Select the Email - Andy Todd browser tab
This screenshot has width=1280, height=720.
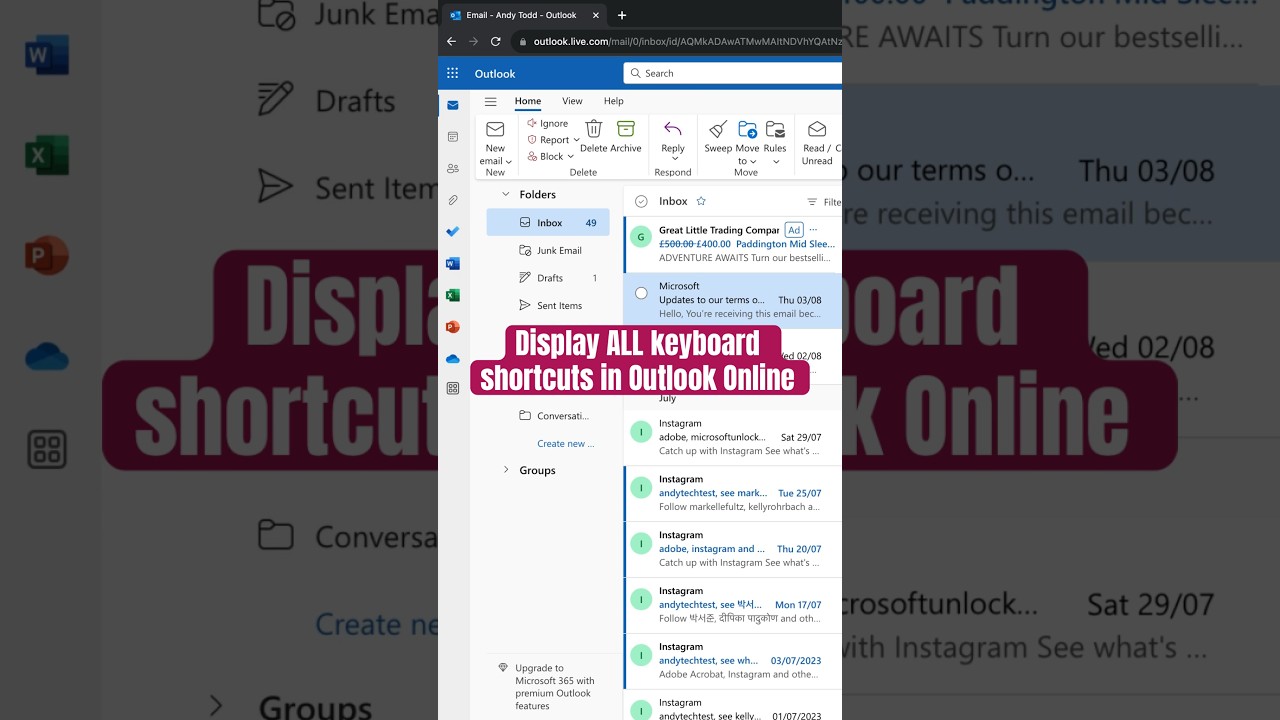coord(525,15)
